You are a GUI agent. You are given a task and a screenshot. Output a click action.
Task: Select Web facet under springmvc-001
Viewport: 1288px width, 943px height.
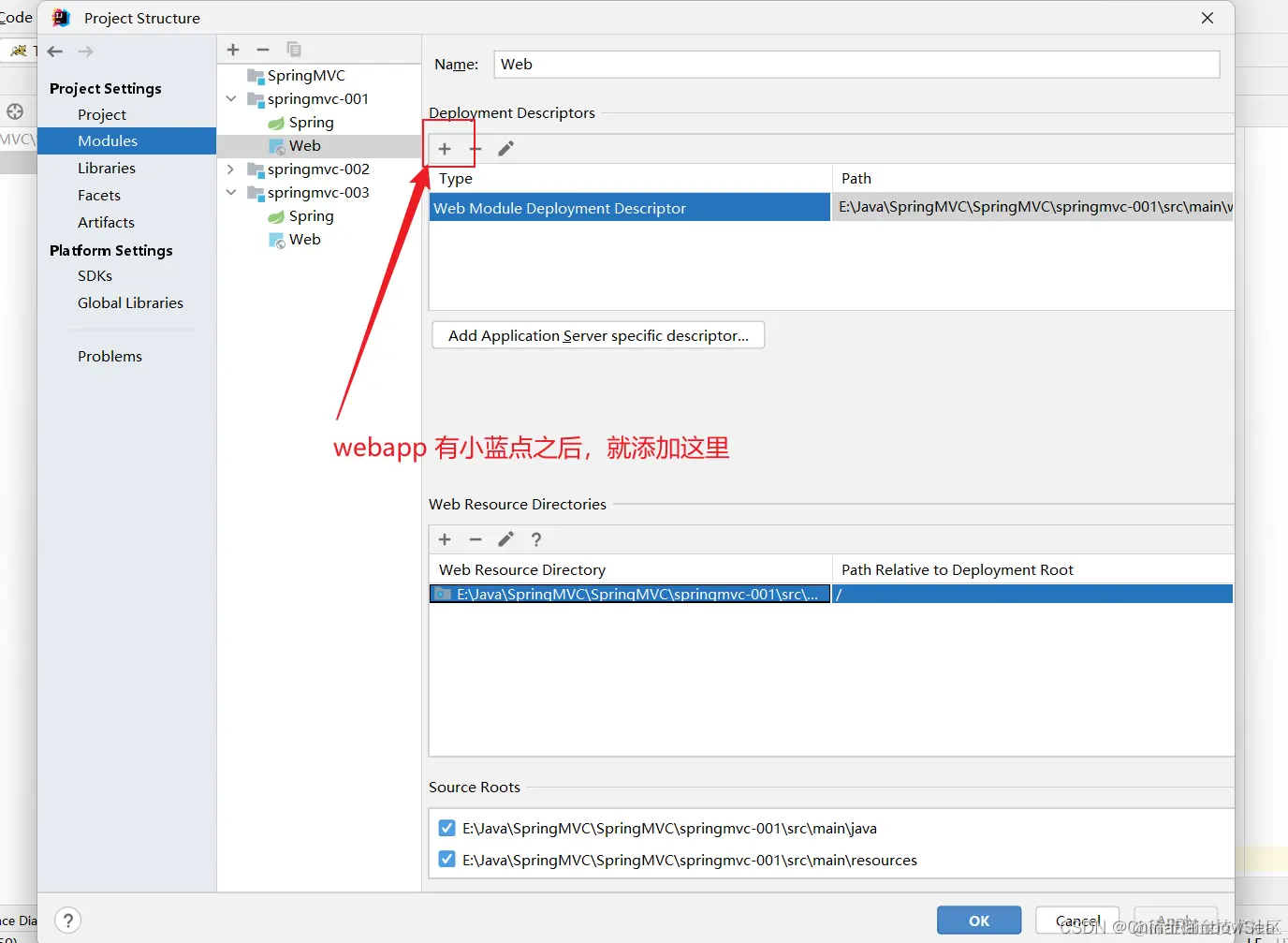[294, 146]
